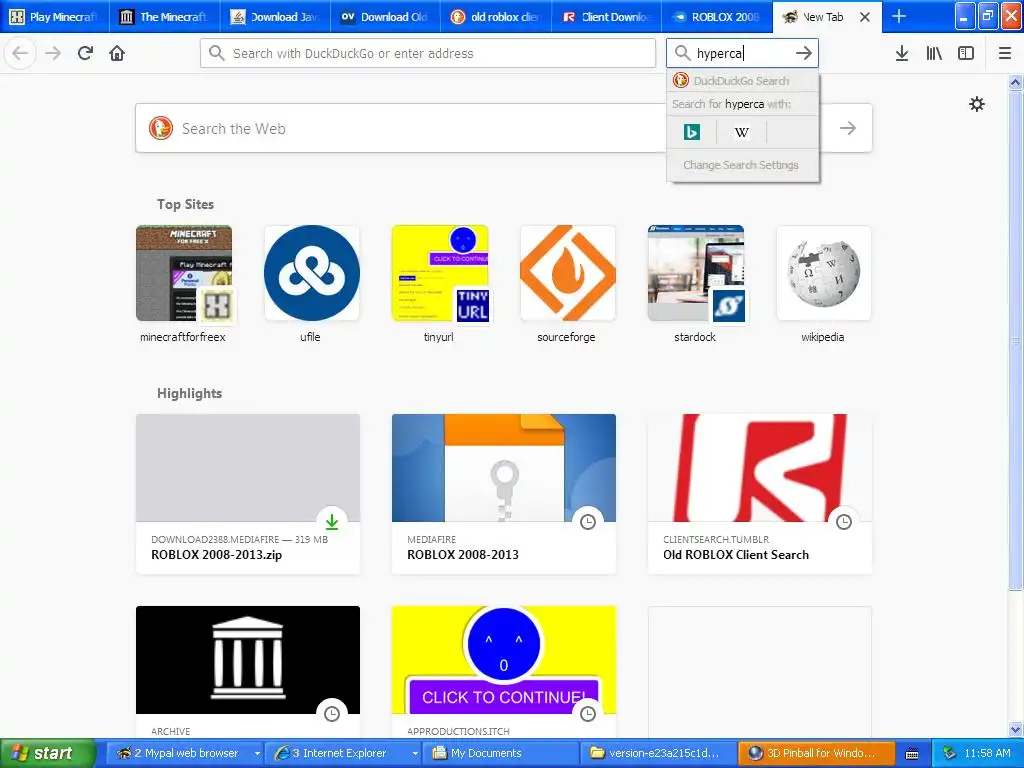Submit search with the arrow in search box
Viewport: 1024px width, 768px height.
point(804,53)
